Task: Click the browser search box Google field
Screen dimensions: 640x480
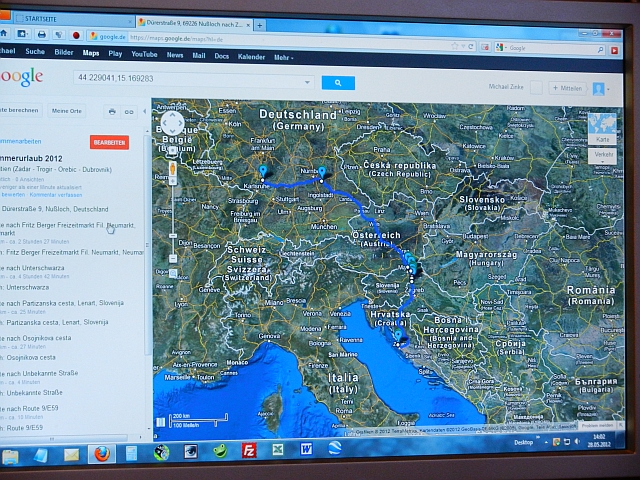Action: [552, 48]
